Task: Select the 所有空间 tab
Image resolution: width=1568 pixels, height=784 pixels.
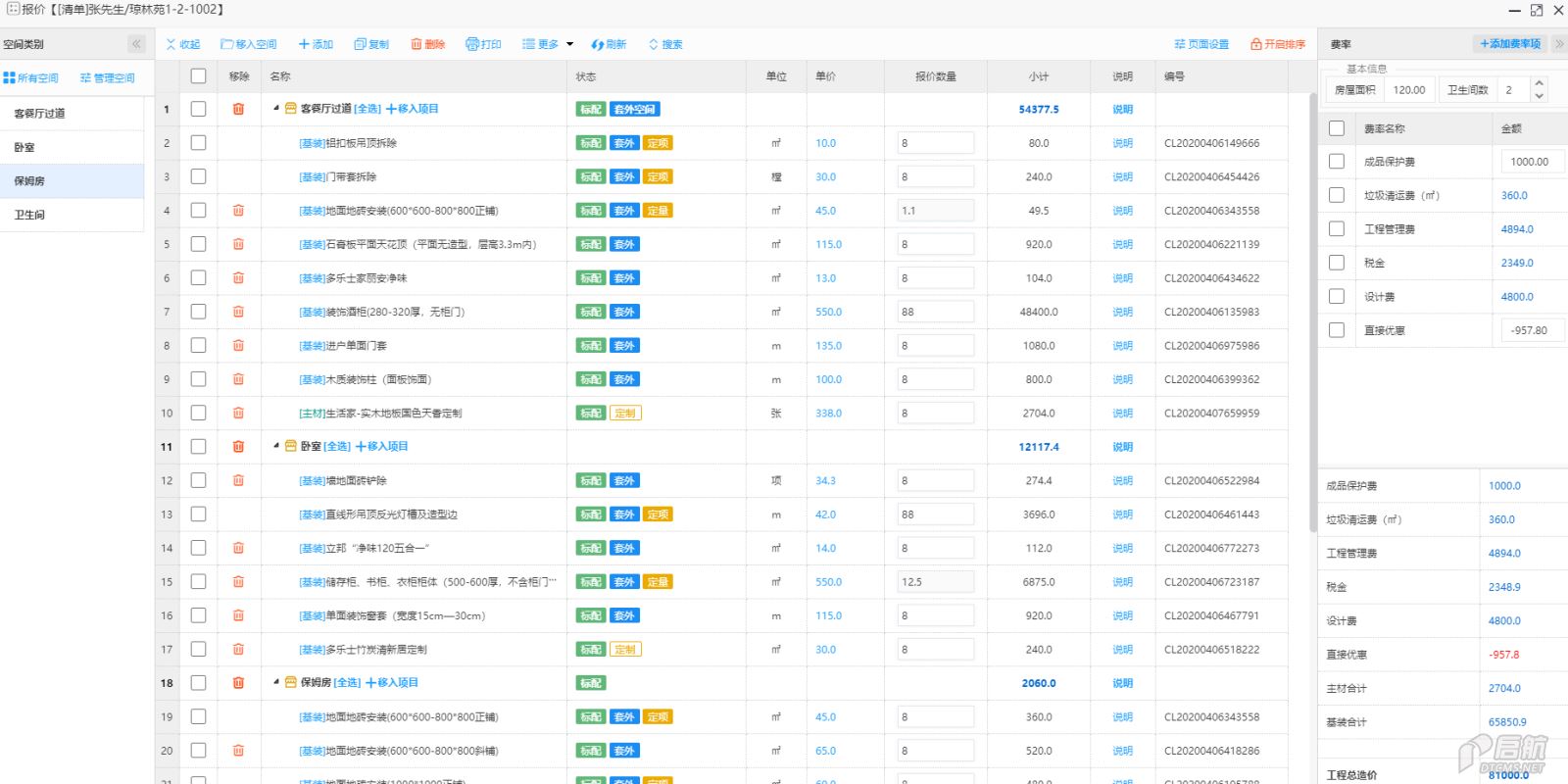Action: [x=30, y=77]
